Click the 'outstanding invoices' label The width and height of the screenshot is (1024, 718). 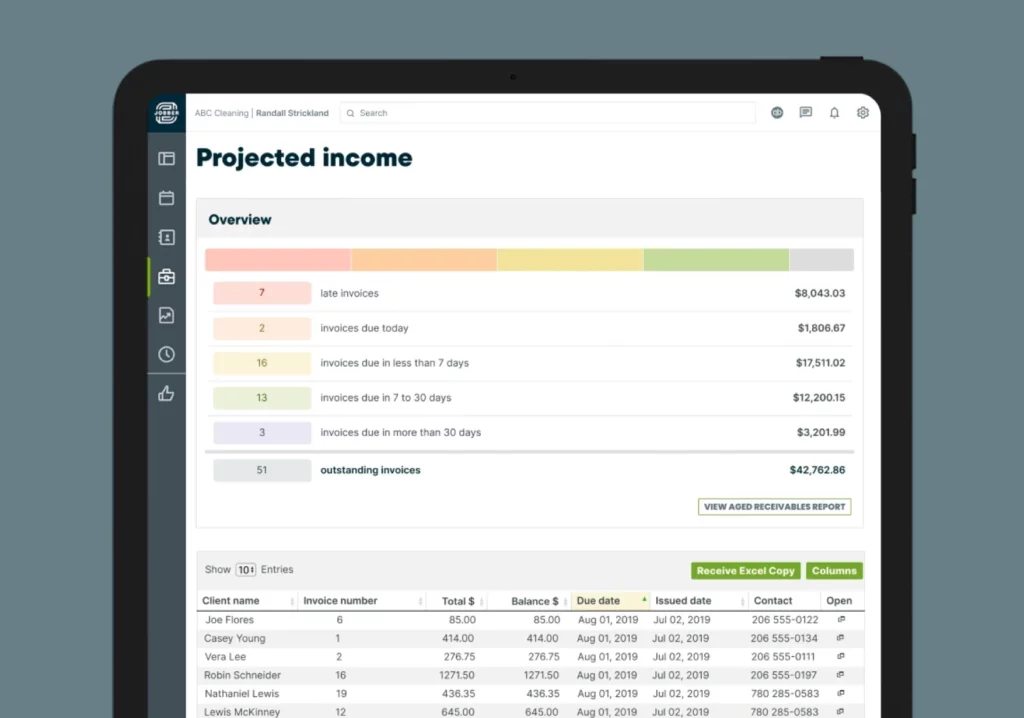pos(370,470)
